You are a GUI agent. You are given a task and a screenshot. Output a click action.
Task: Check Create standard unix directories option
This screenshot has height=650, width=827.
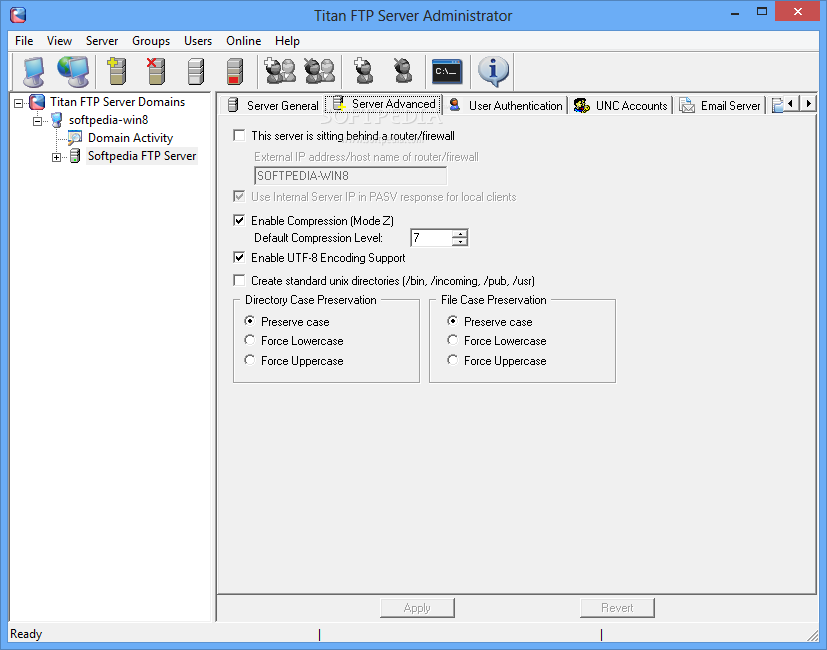pyautogui.click(x=239, y=280)
